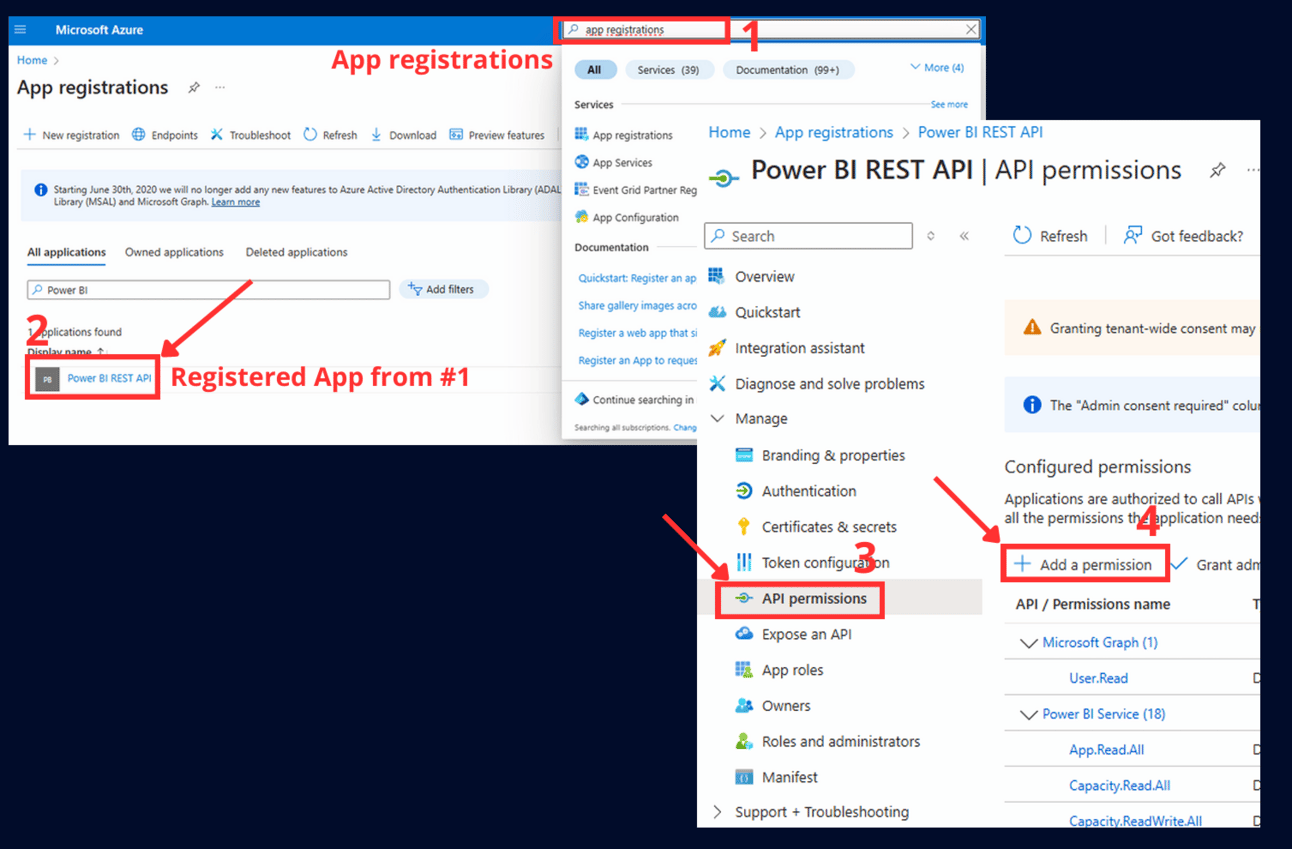Collapse the Microsoft Graph (1) permissions group

(x=1028, y=643)
